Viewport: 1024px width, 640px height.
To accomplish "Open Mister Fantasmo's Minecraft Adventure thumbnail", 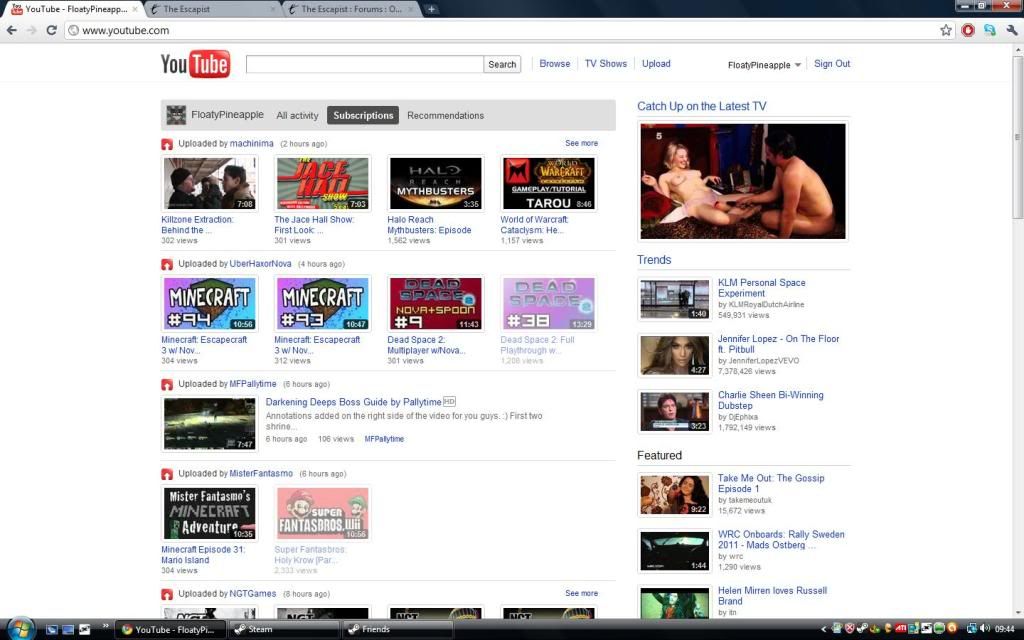I will coord(209,513).
